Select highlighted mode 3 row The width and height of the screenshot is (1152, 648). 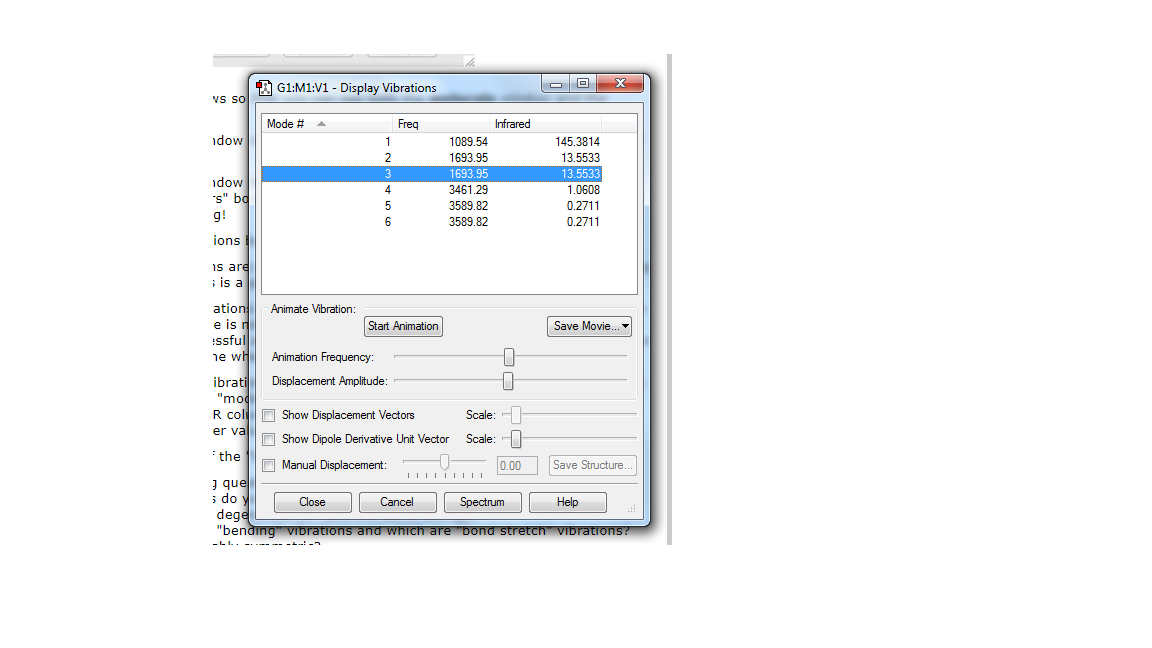coord(432,174)
